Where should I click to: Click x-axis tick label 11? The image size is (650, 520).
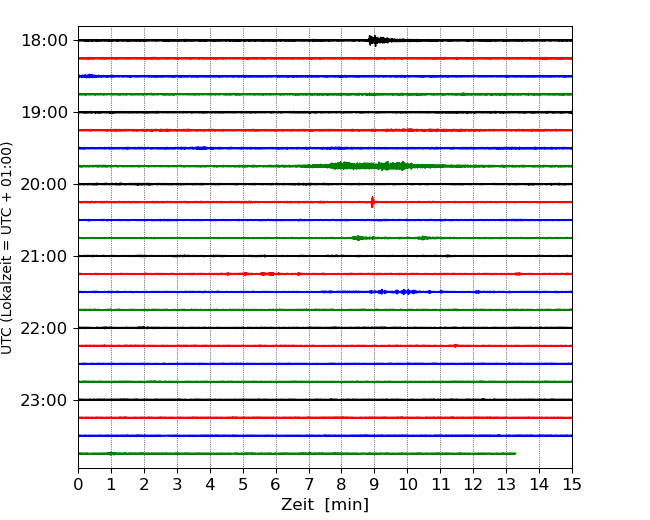coord(441,484)
